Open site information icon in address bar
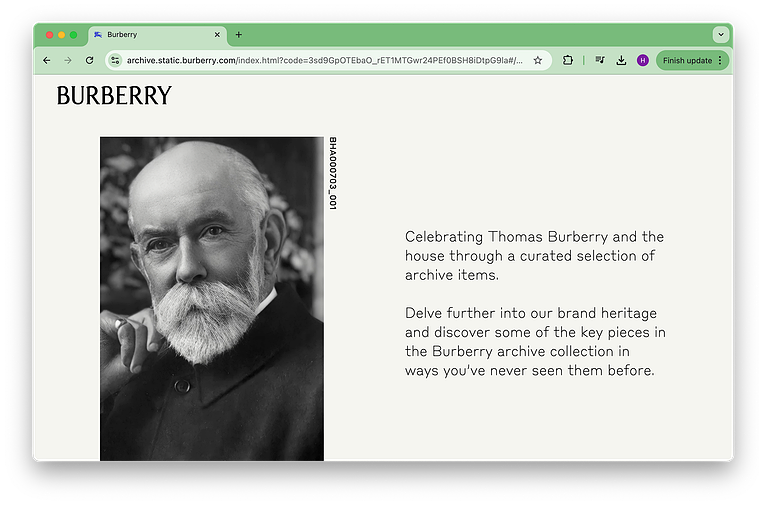 click(115, 61)
